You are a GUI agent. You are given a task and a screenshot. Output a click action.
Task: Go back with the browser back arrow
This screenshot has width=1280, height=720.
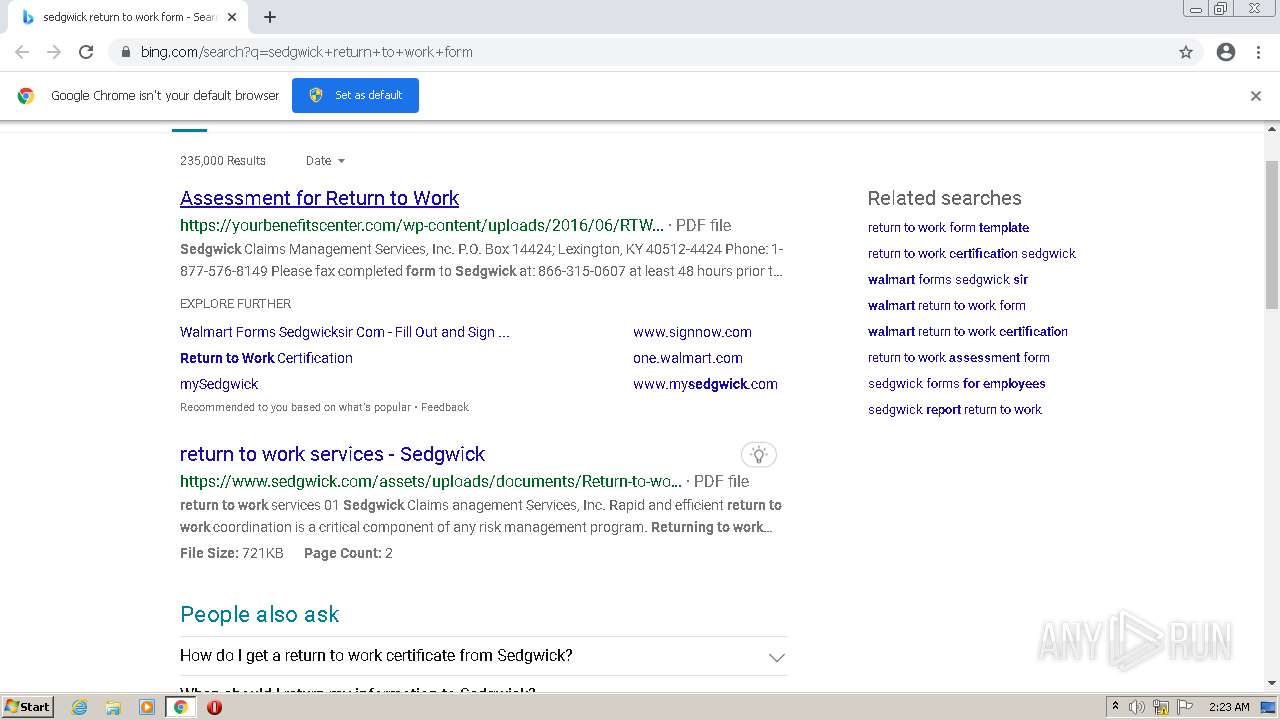(22, 52)
